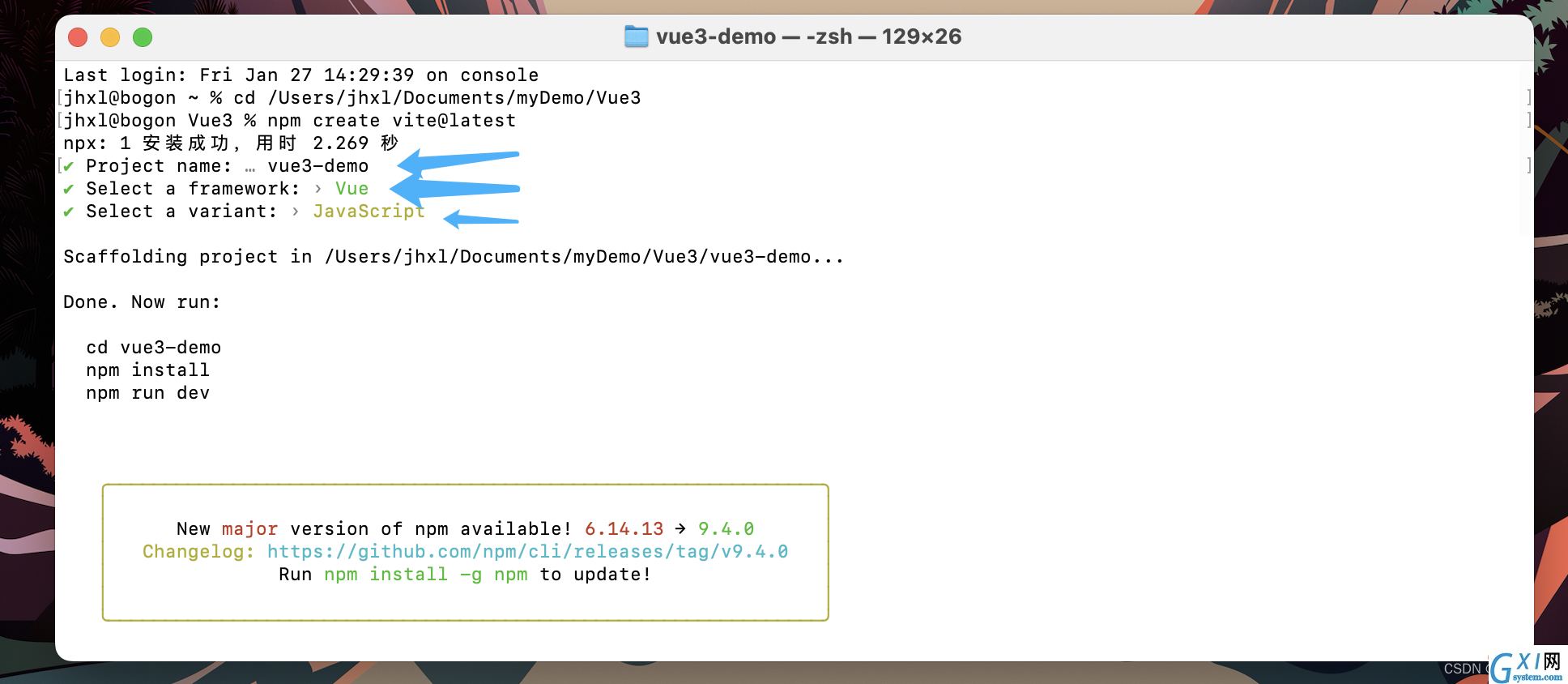Viewport: 1568px width, 684px height.
Task: Click the window title 'vue3-demo — -zsh — 129×26'
Action: (x=808, y=36)
